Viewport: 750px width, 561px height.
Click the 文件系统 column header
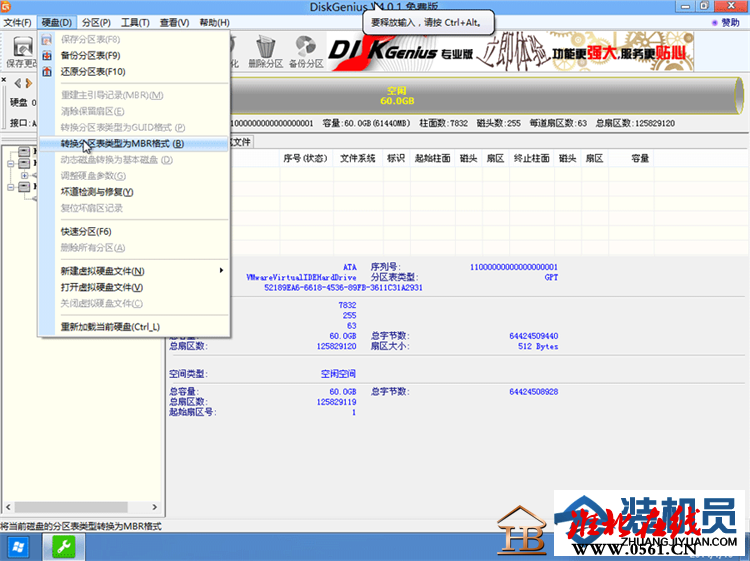pyautogui.click(x=358, y=158)
